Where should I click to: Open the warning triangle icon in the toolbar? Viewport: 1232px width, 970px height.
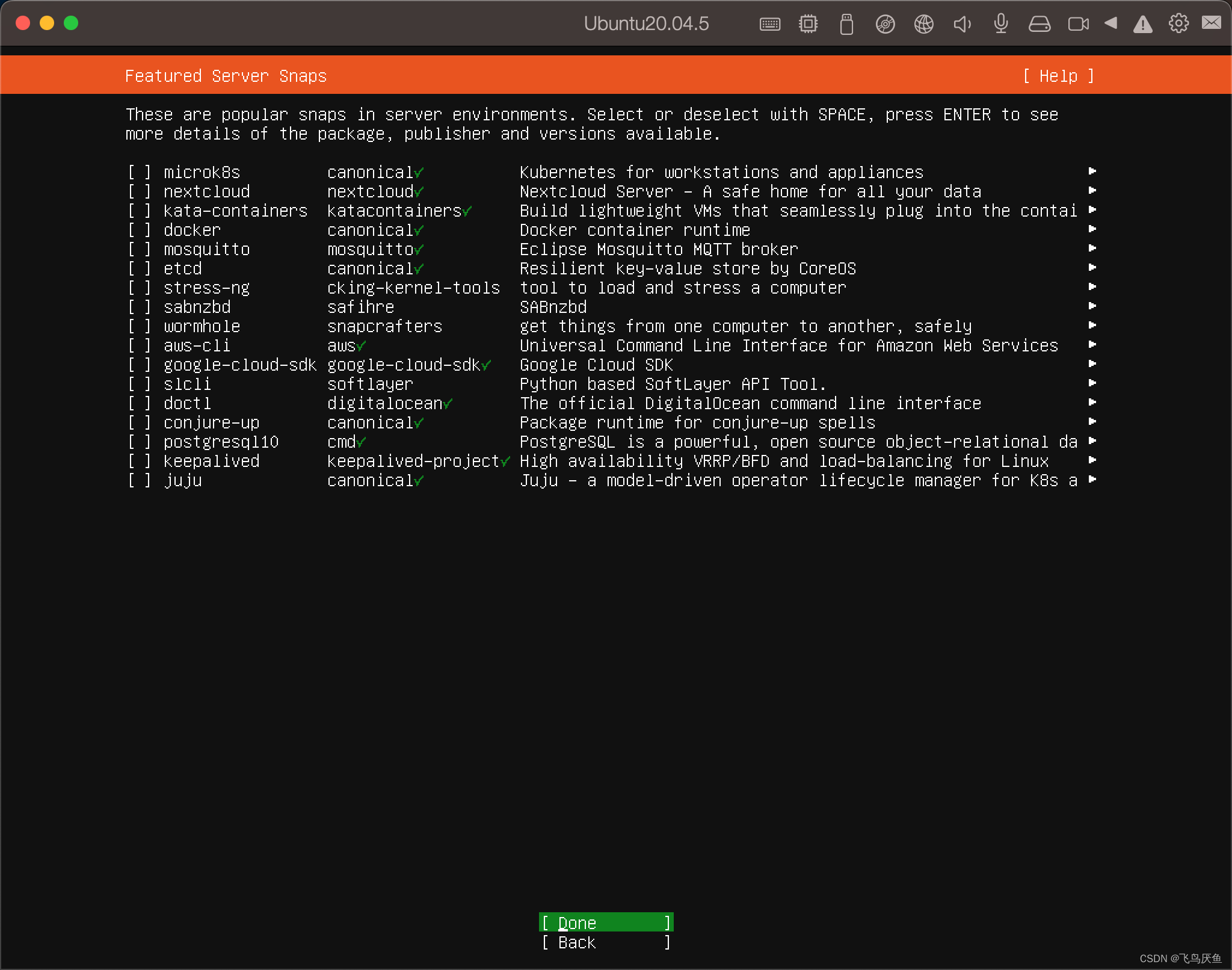tap(1142, 24)
